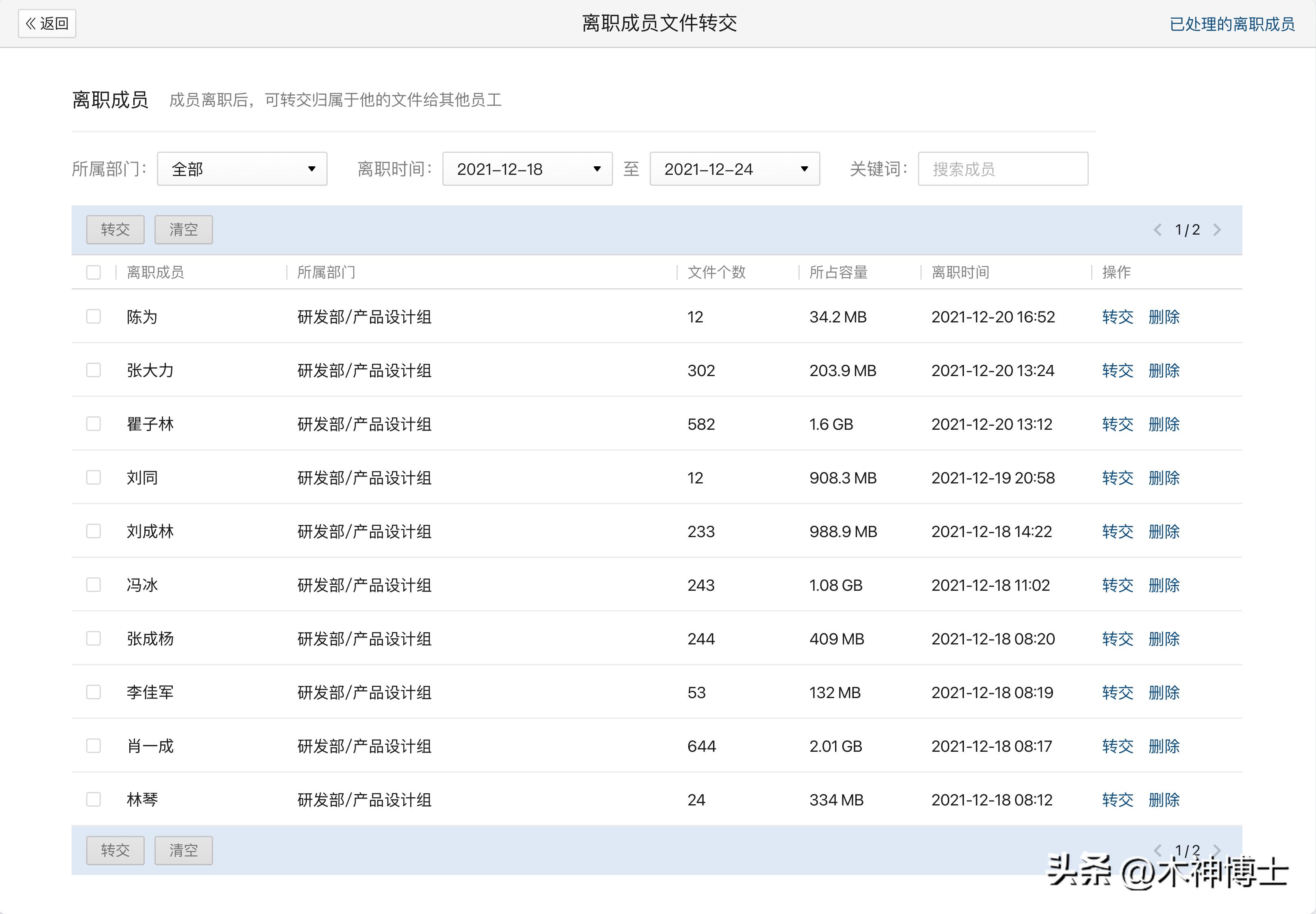1316x914 pixels.
Task: Select all members via header checkbox
Action: click(94, 272)
